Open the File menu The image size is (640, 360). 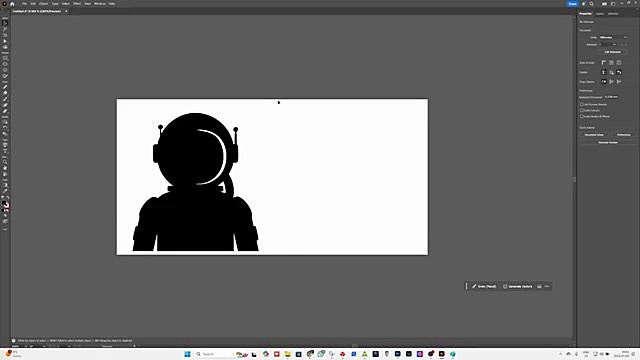[24, 4]
